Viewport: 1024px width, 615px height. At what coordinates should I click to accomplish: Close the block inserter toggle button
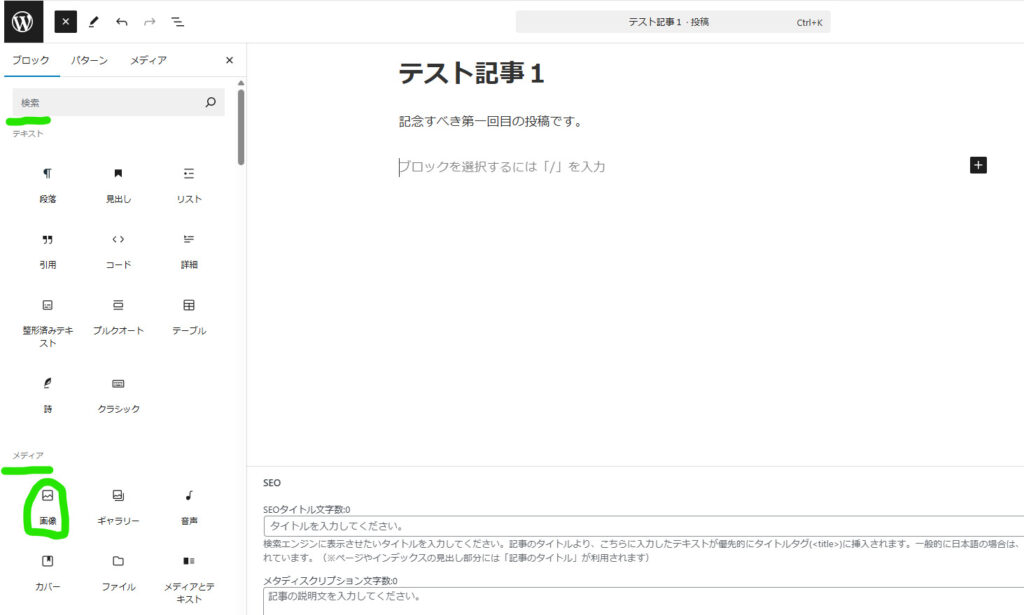pyautogui.click(x=65, y=21)
